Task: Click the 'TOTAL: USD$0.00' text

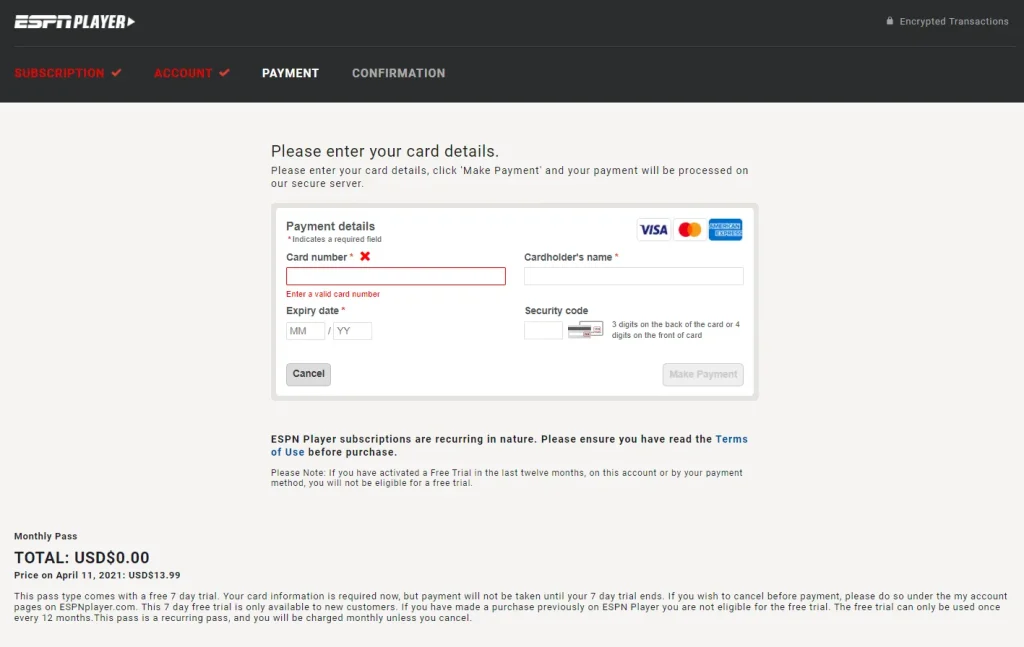Action: pos(82,558)
